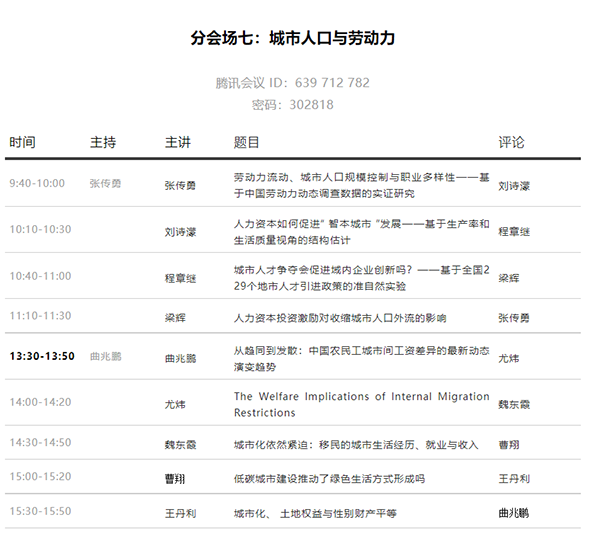600x546 pixels.
Task: Open the 城市化、土地权益与性别财产平等 title
Action: (315, 514)
